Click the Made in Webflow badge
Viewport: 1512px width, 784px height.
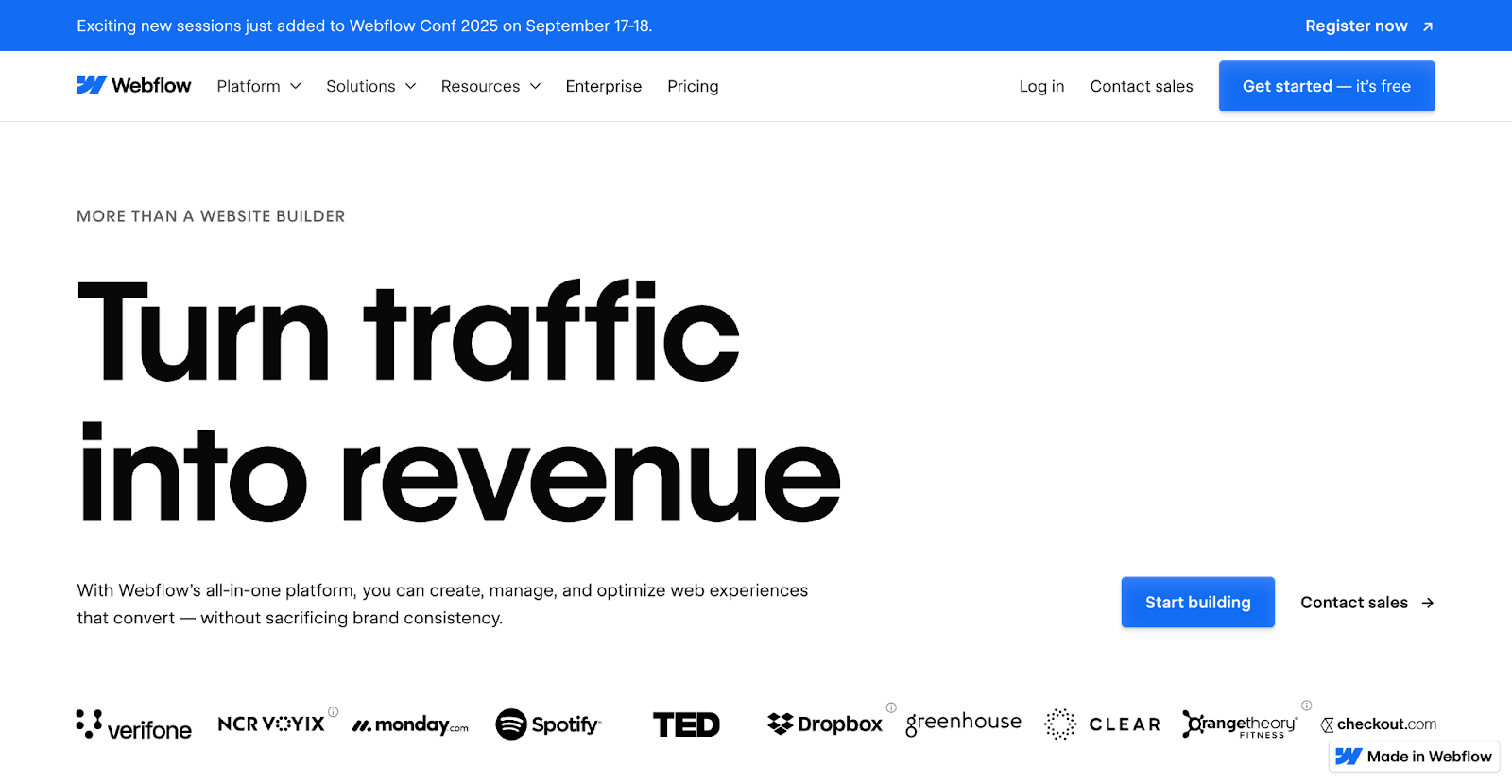[1414, 757]
